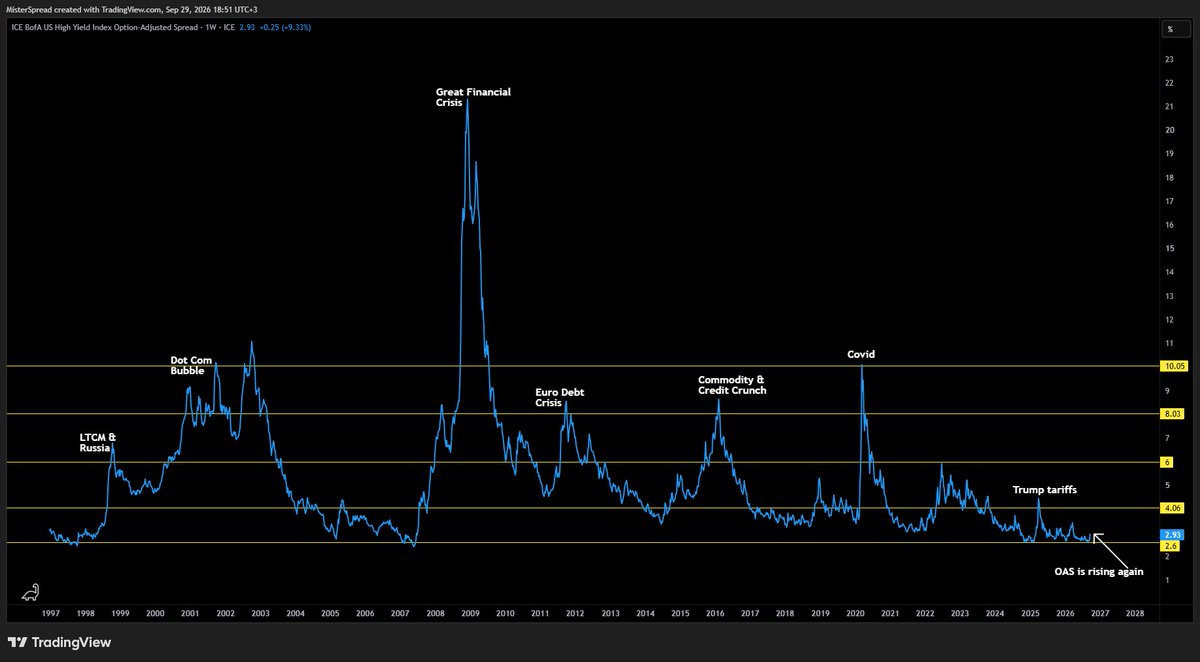This screenshot has height=662, width=1200.
Task: Click the LTCM & Russia annotation
Action: [98, 443]
